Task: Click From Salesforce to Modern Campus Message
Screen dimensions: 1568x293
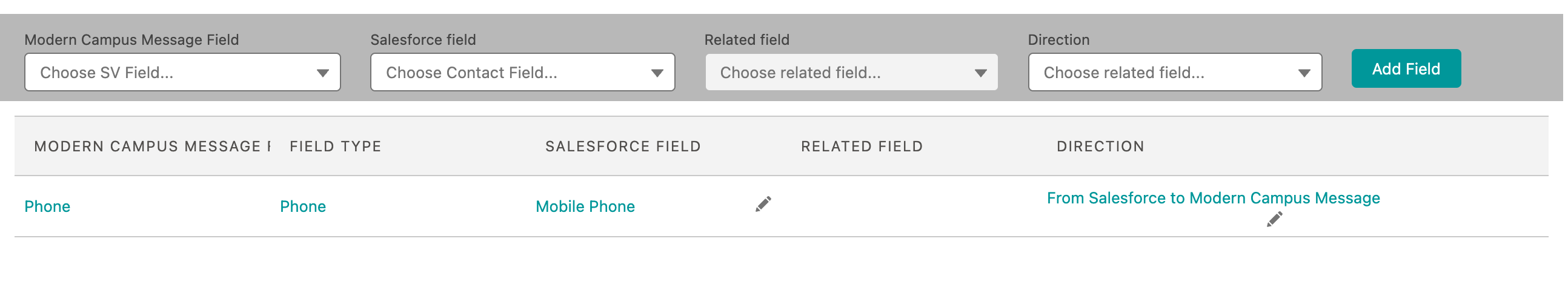Action: tap(1214, 198)
